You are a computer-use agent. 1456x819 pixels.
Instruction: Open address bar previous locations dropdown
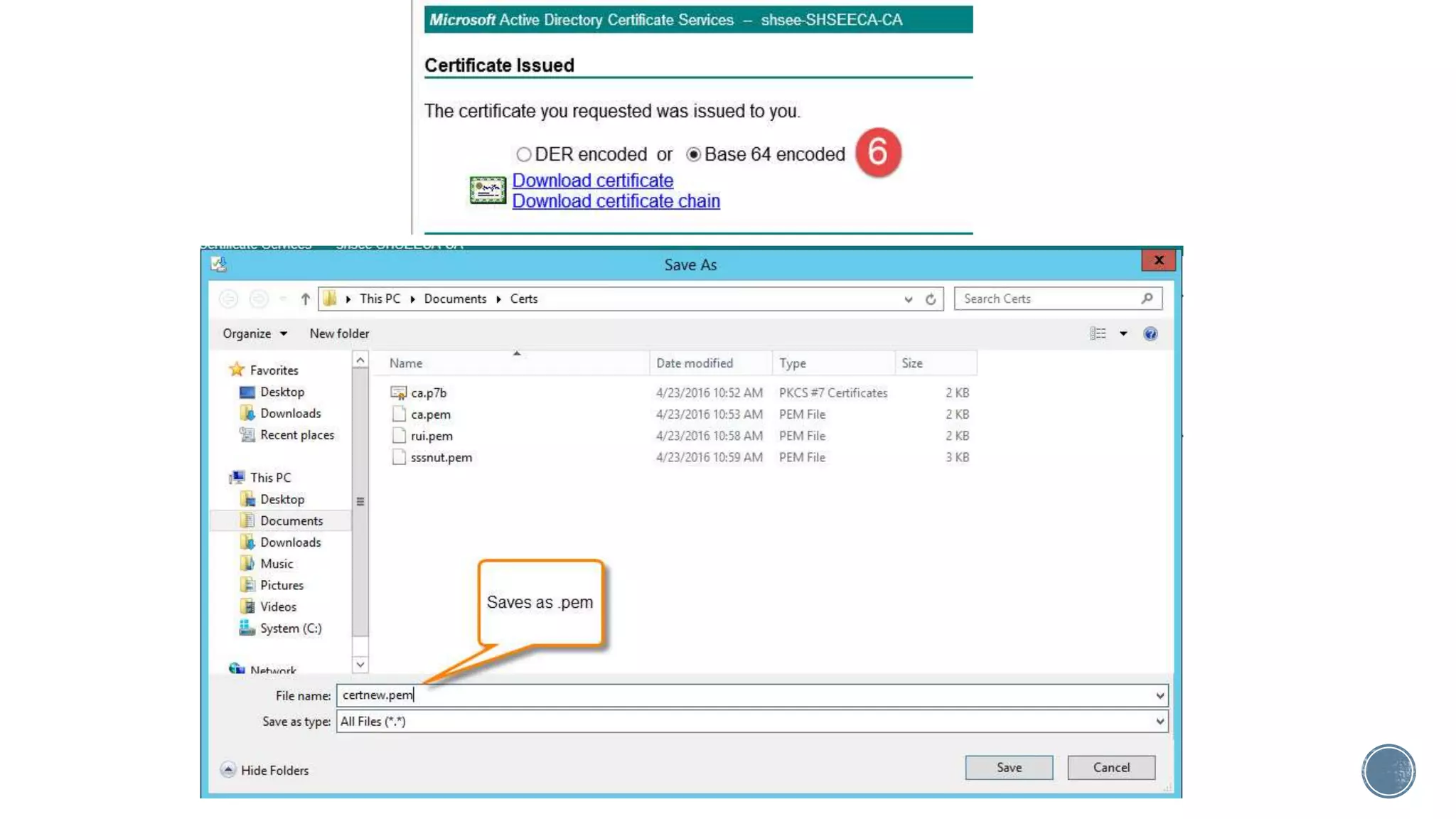(909, 299)
